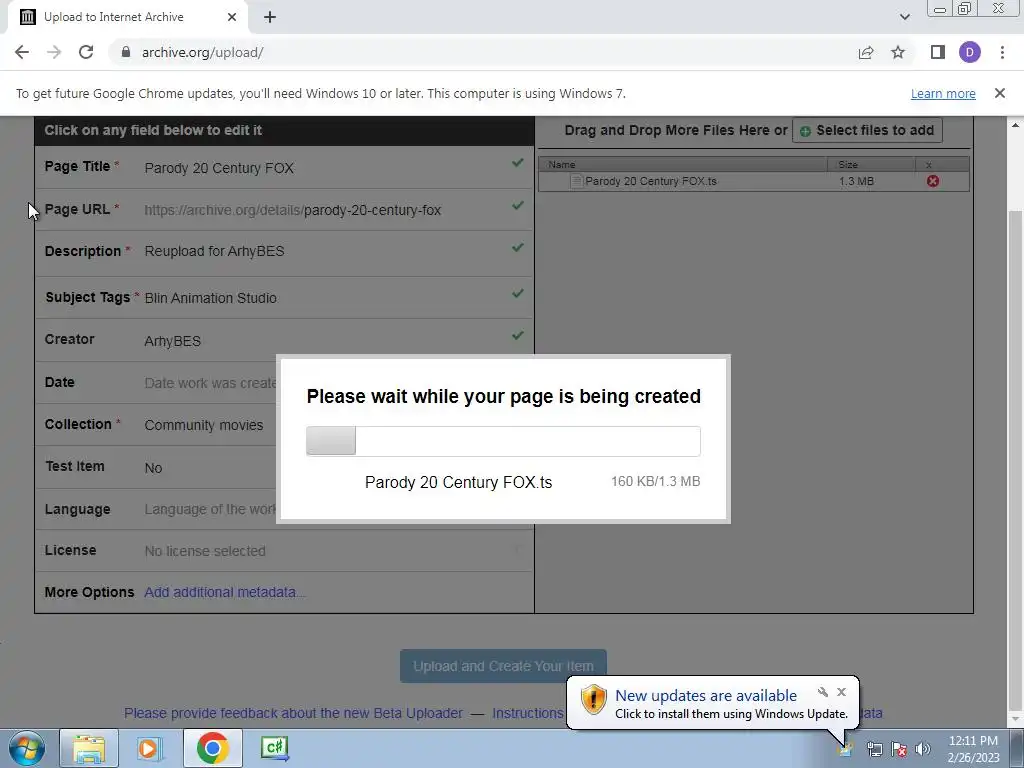Image resolution: width=1024 pixels, height=768 pixels.
Task: Click Select files to add button
Action: [x=867, y=131]
